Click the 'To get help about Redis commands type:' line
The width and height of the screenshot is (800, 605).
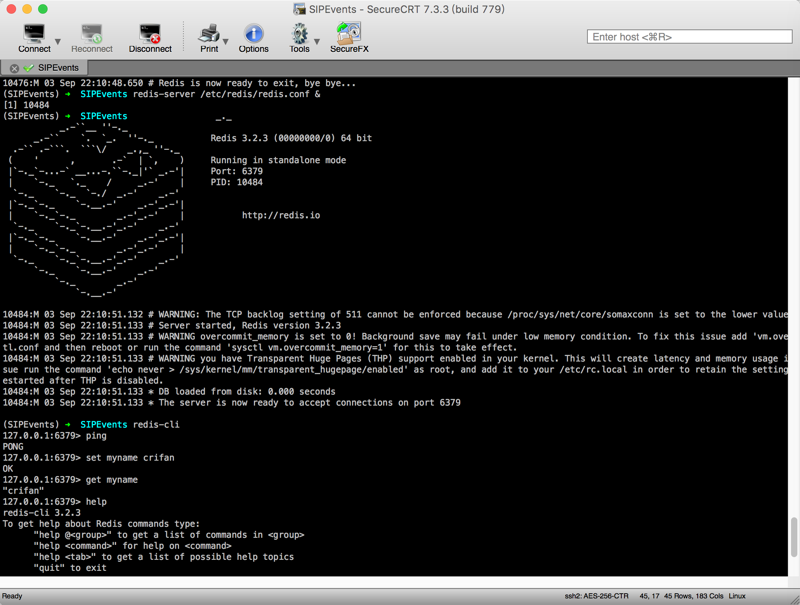pos(101,524)
